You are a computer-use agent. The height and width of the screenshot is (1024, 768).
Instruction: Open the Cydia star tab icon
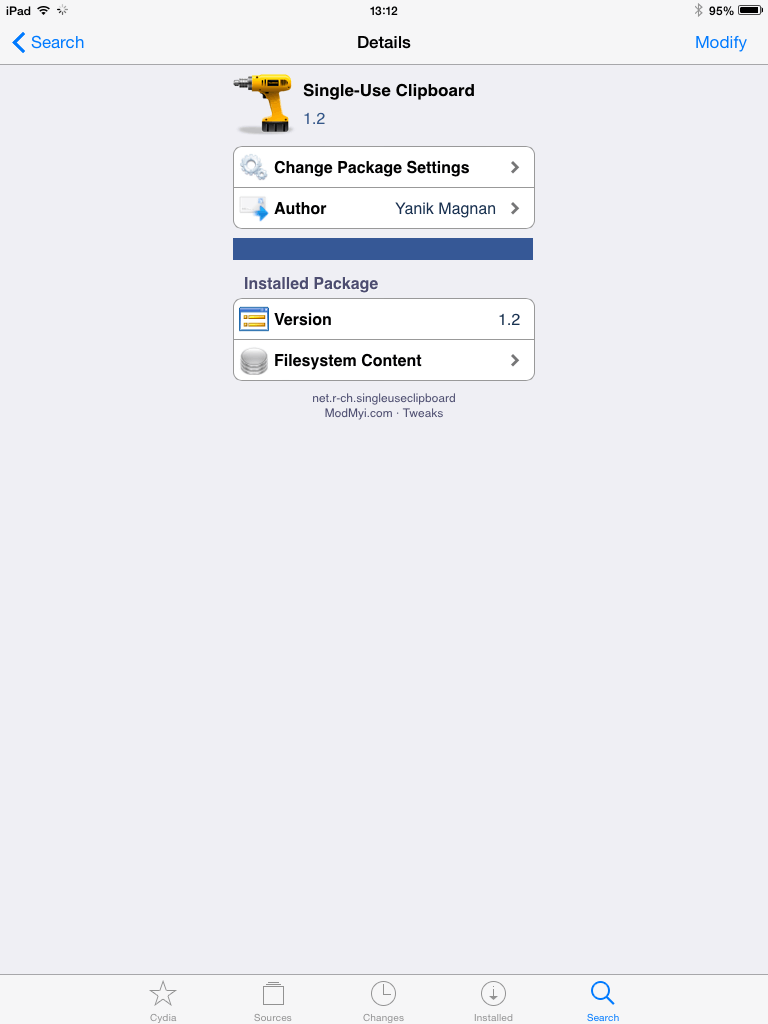pos(163,993)
